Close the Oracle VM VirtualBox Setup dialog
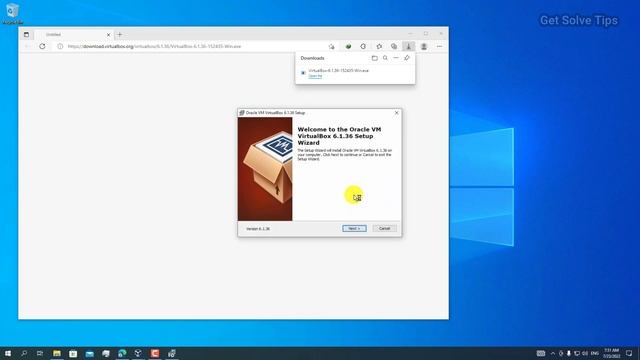The image size is (640, 360). (x=396, y=113)
